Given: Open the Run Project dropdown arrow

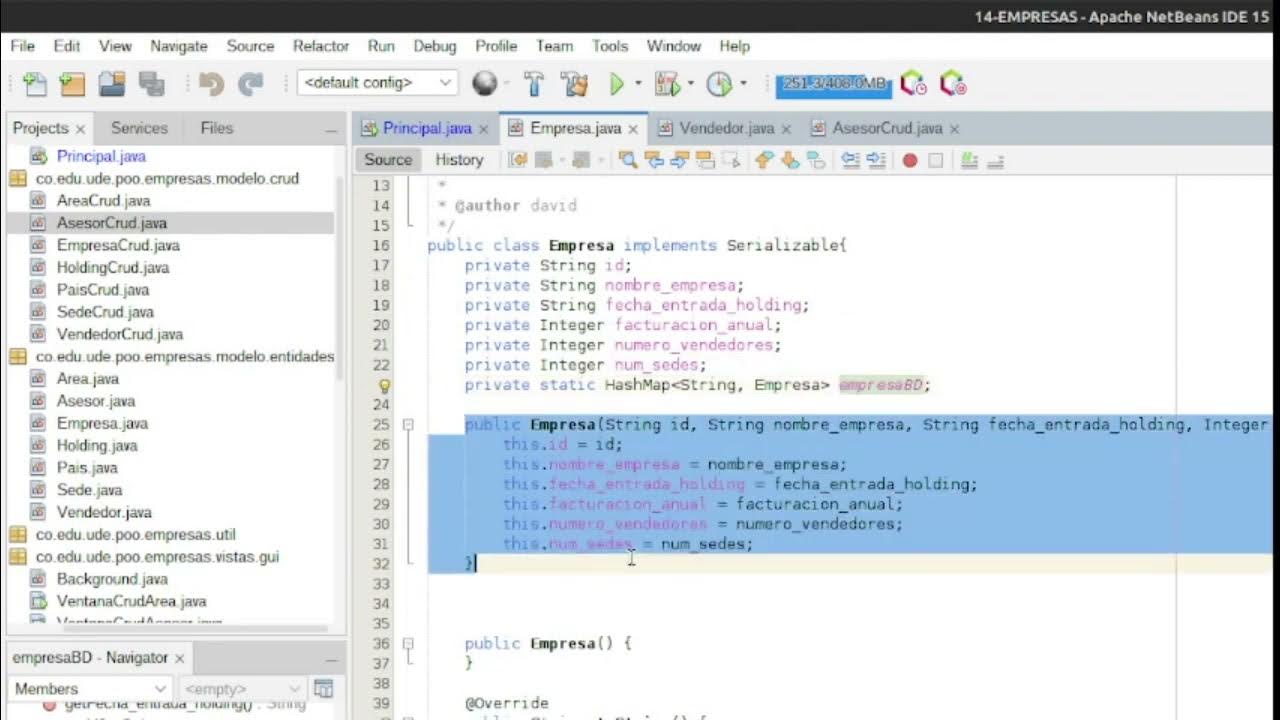Looking at the screenshot, I should [638, 84].
